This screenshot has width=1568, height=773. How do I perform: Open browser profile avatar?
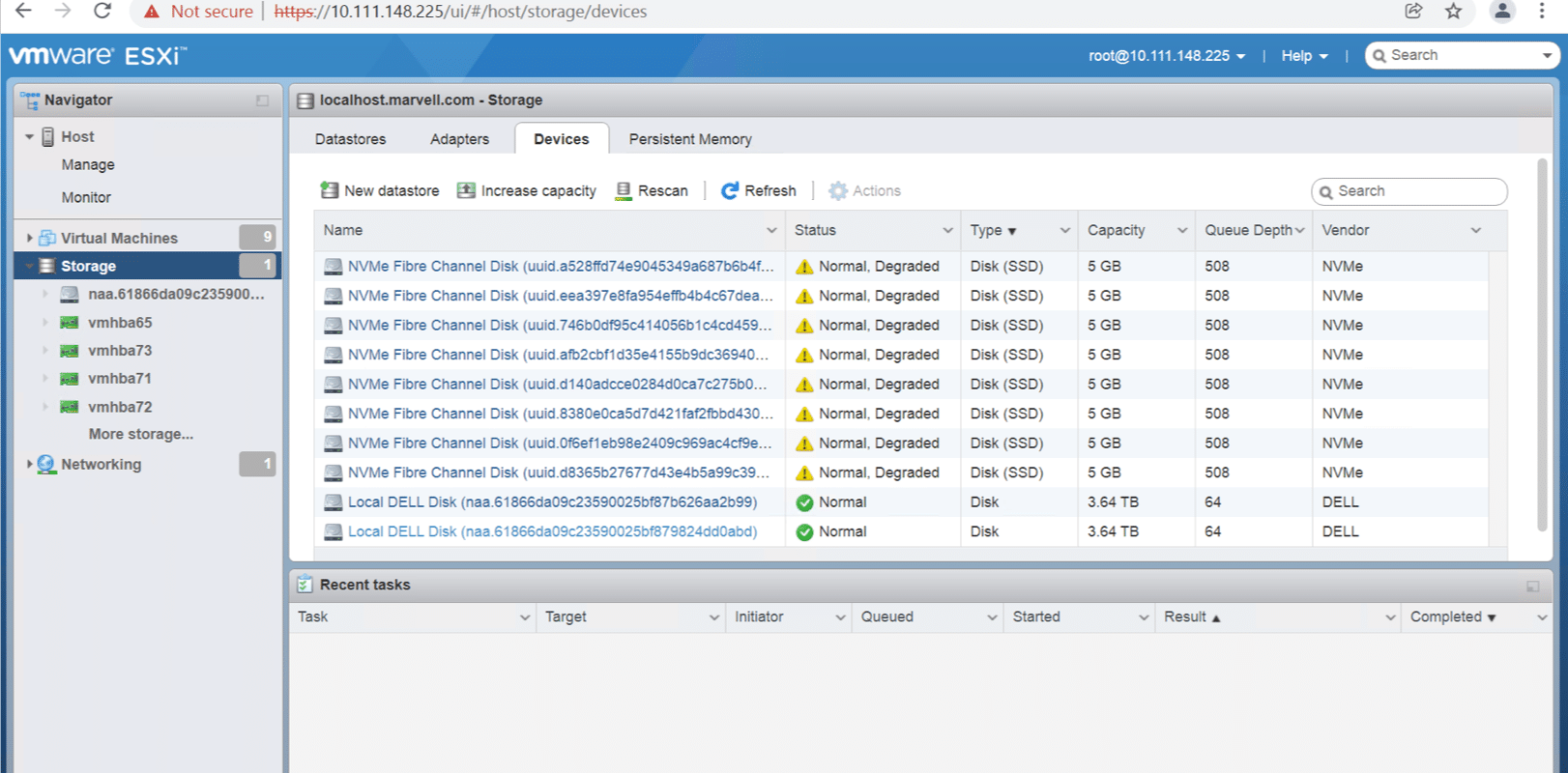[1502, 12]
